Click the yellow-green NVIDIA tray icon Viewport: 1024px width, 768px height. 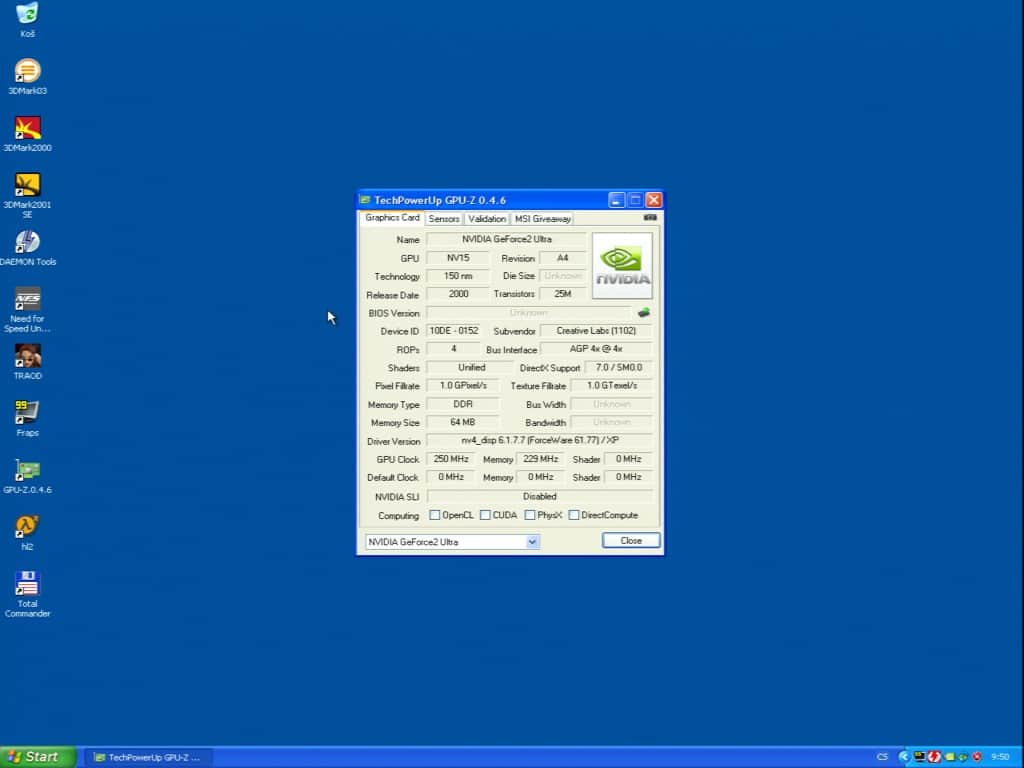950,757
